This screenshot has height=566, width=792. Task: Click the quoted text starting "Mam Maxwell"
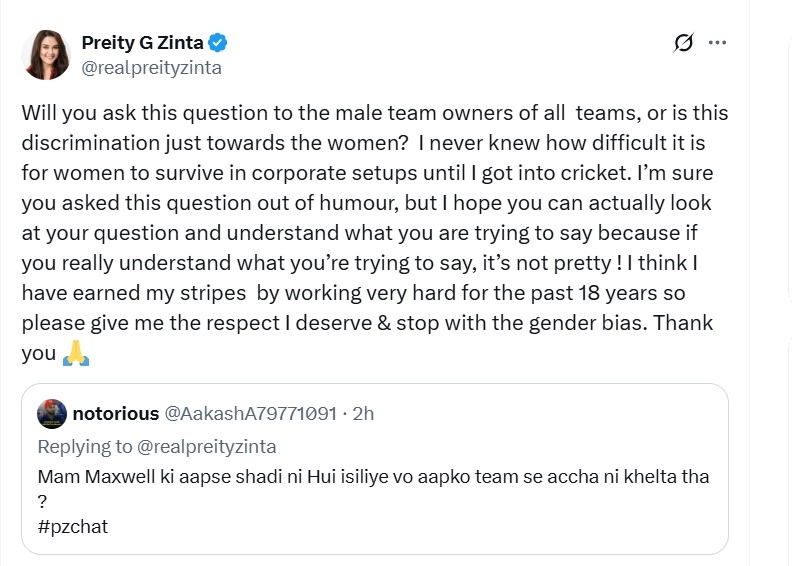[x=372, y=477]
